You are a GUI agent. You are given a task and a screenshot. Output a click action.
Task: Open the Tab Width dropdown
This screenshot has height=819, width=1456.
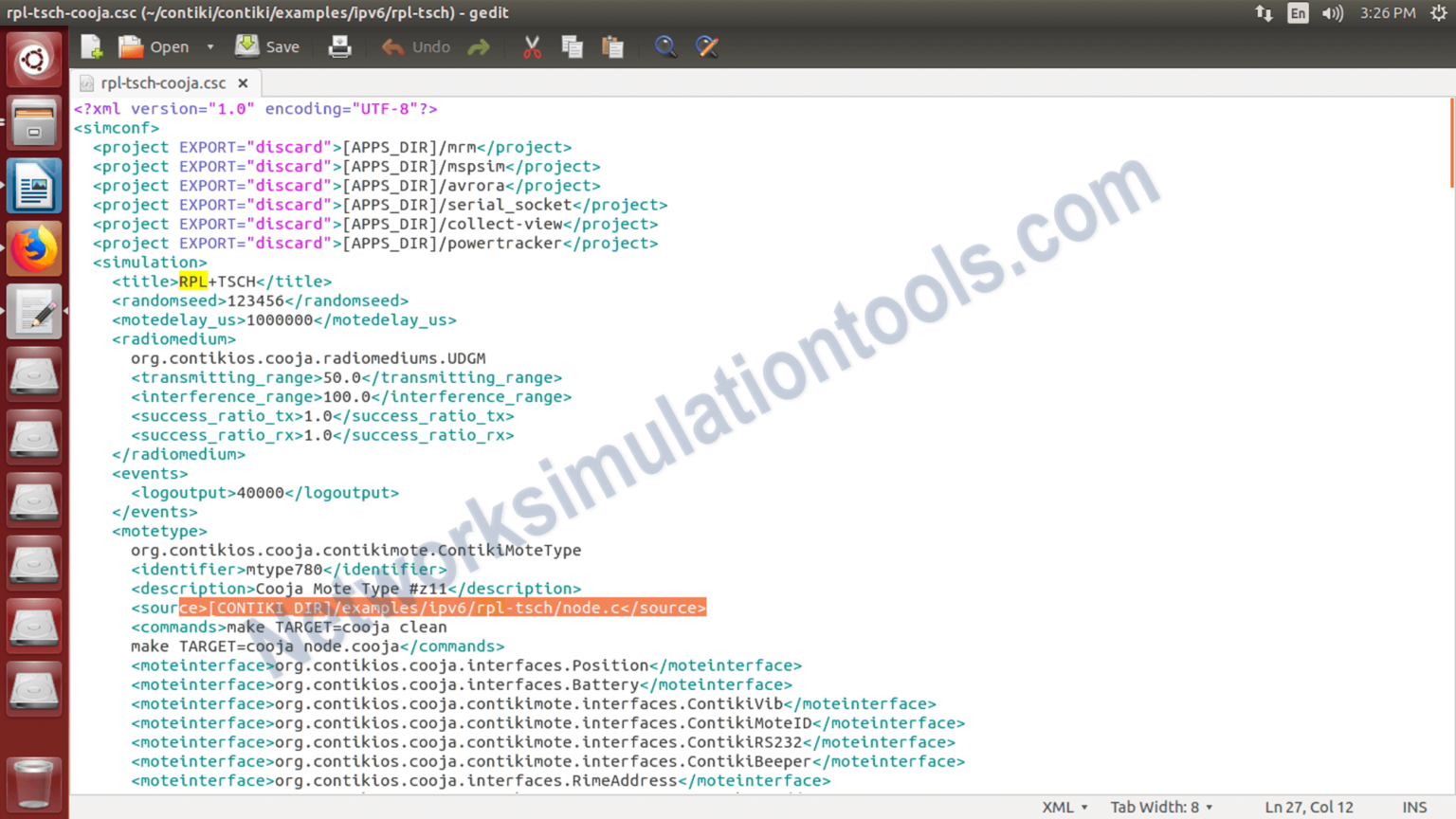coord(1161,807)
